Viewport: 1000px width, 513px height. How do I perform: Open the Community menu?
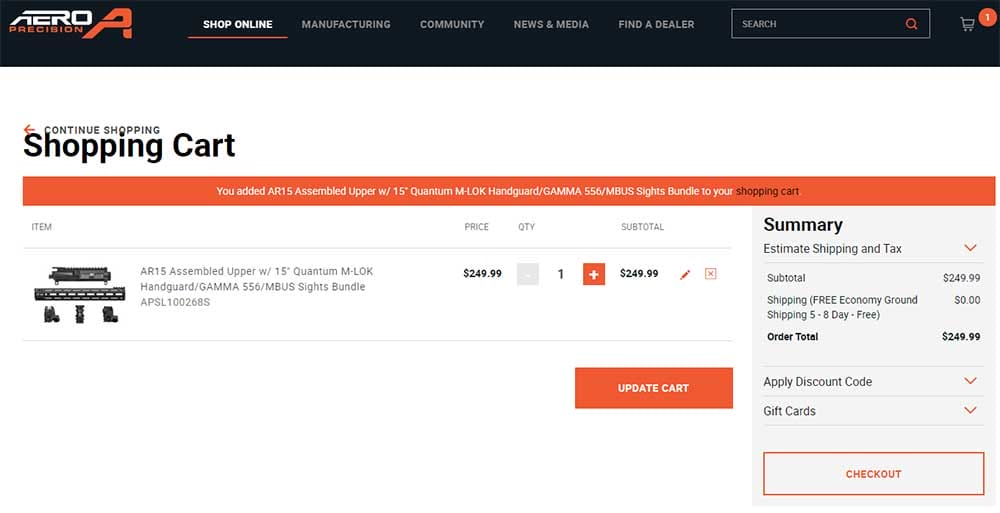[452, 24]
